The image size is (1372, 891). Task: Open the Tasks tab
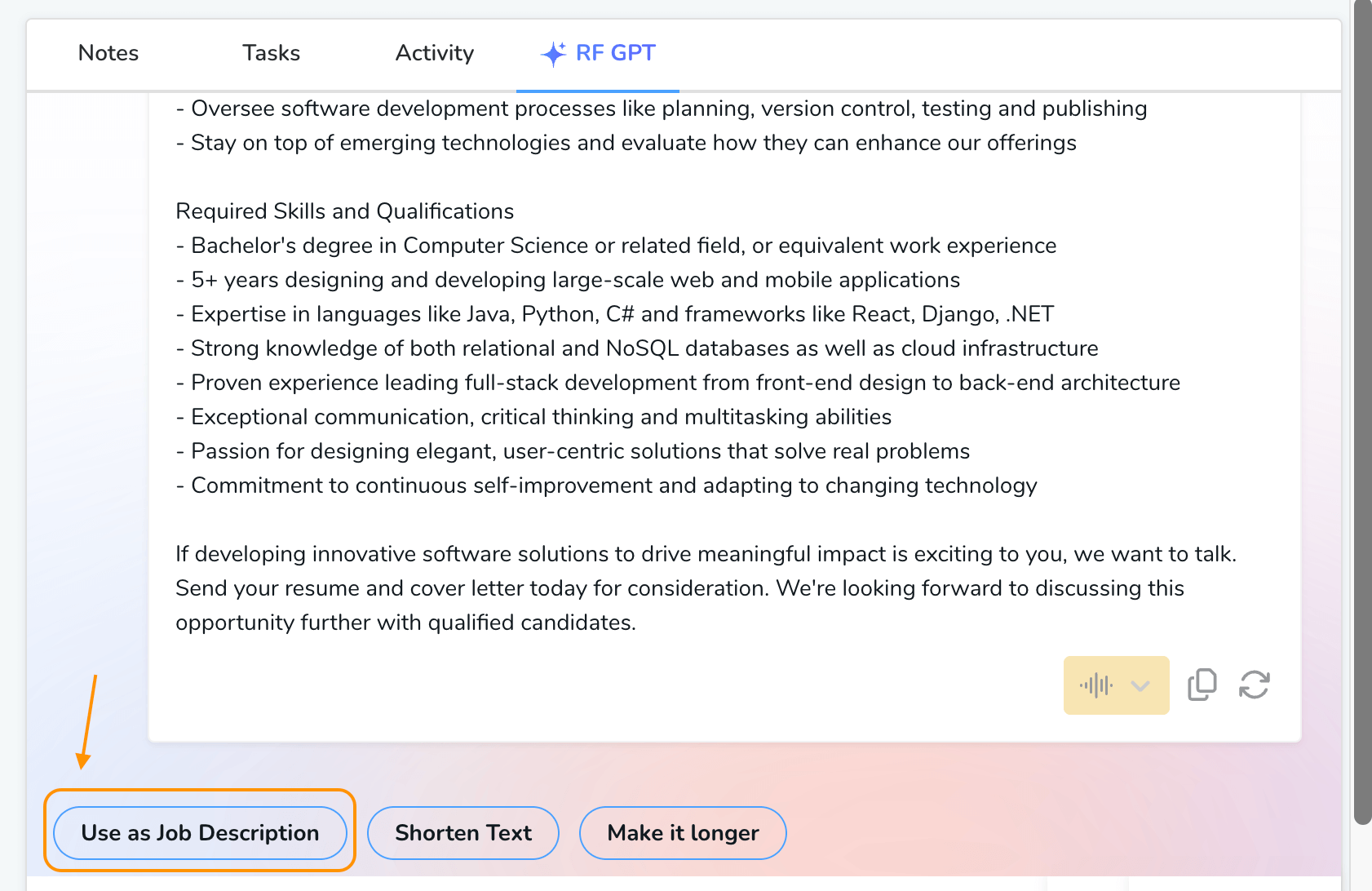point(271,54)
